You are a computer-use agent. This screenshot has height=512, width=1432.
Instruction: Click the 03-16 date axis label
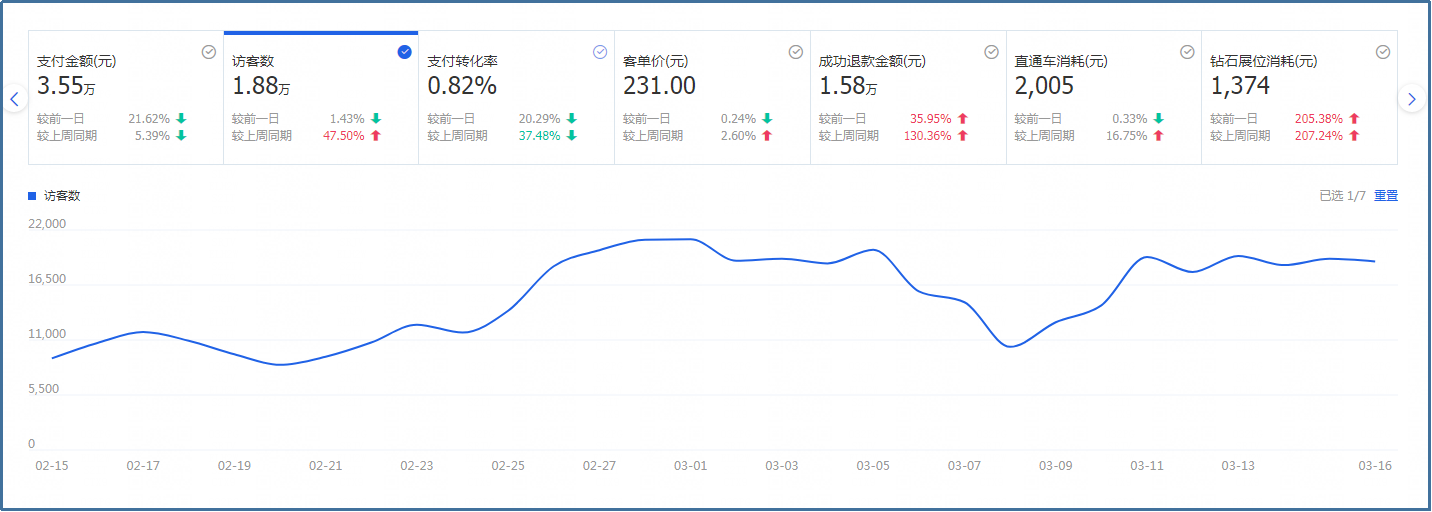tap(1374, 466)
